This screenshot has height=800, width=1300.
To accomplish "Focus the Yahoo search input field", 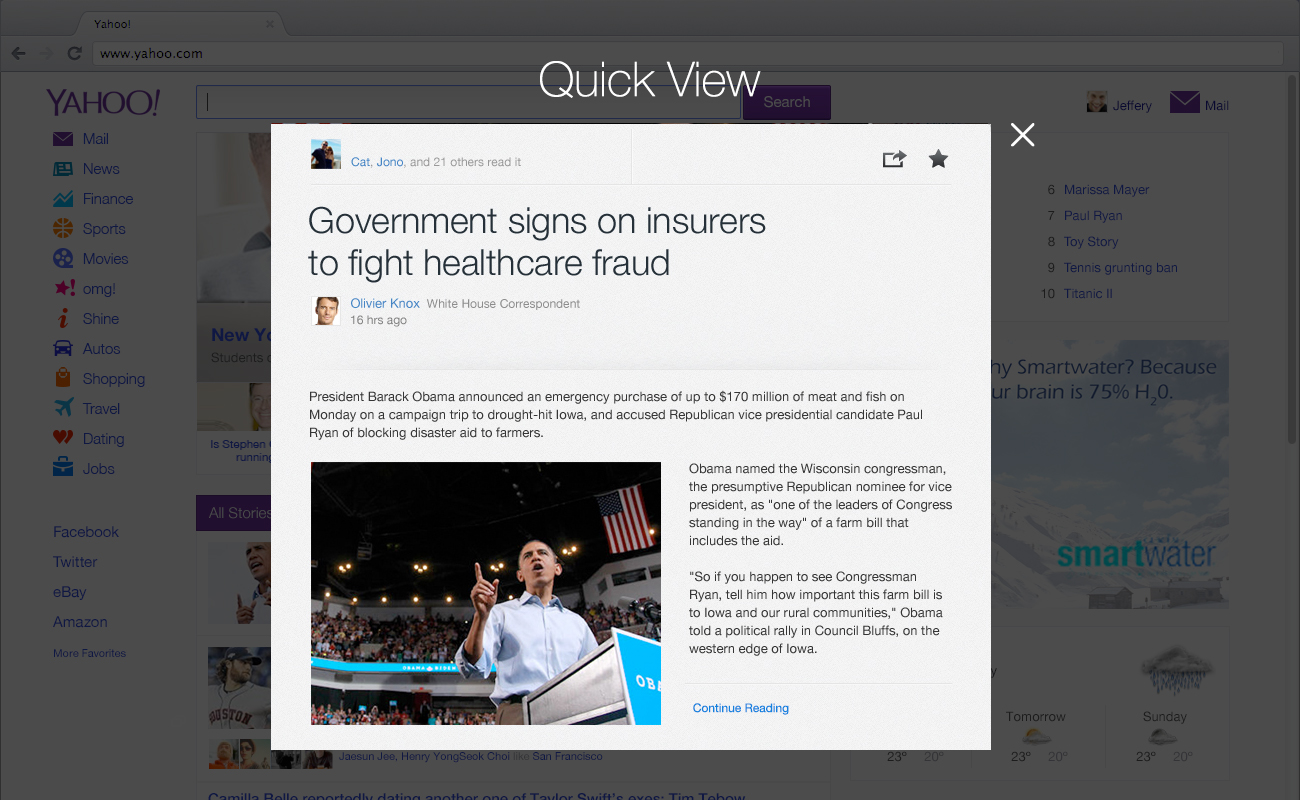I will click(468, 102).
